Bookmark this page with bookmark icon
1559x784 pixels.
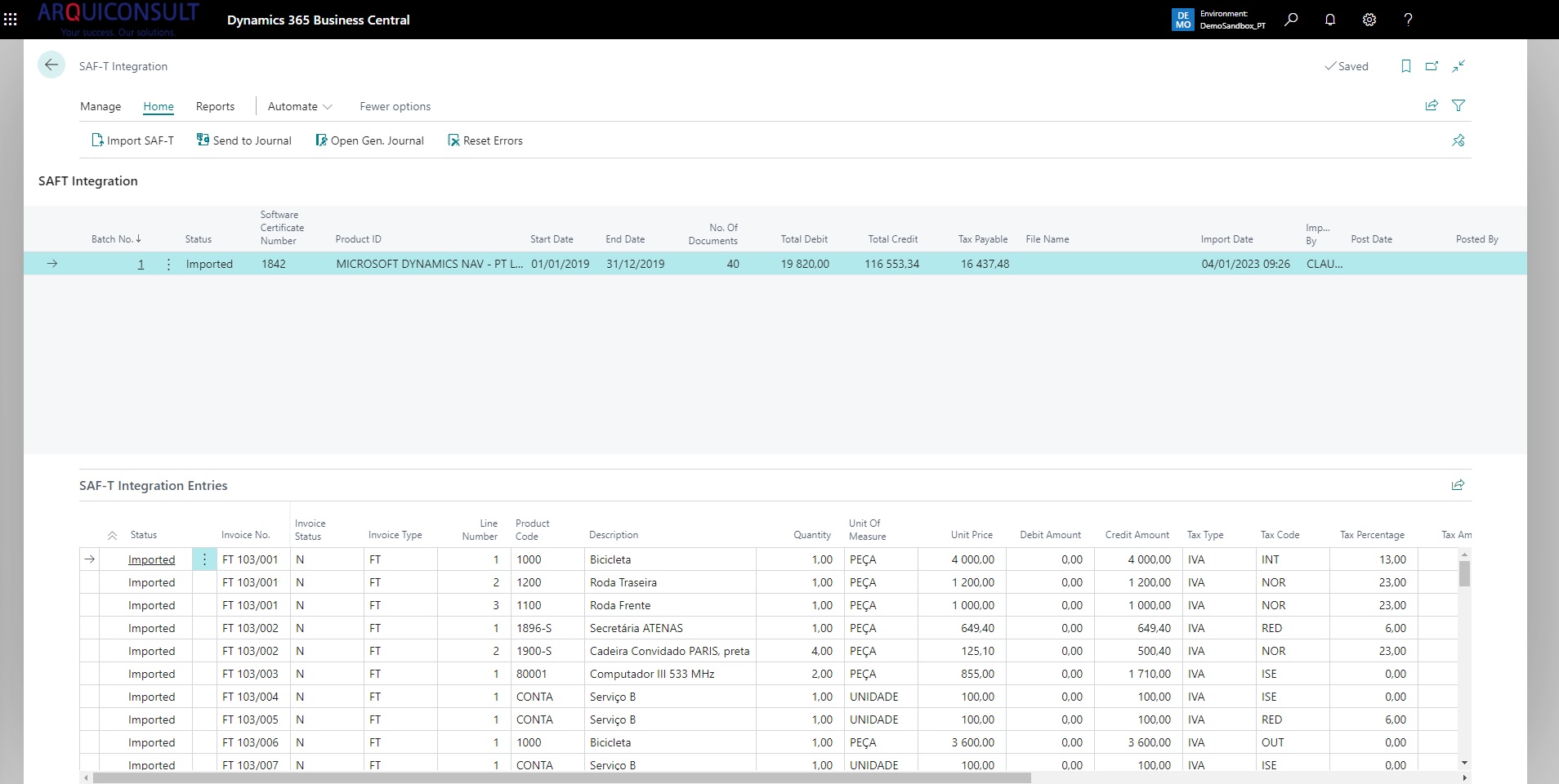(1405, 66)
